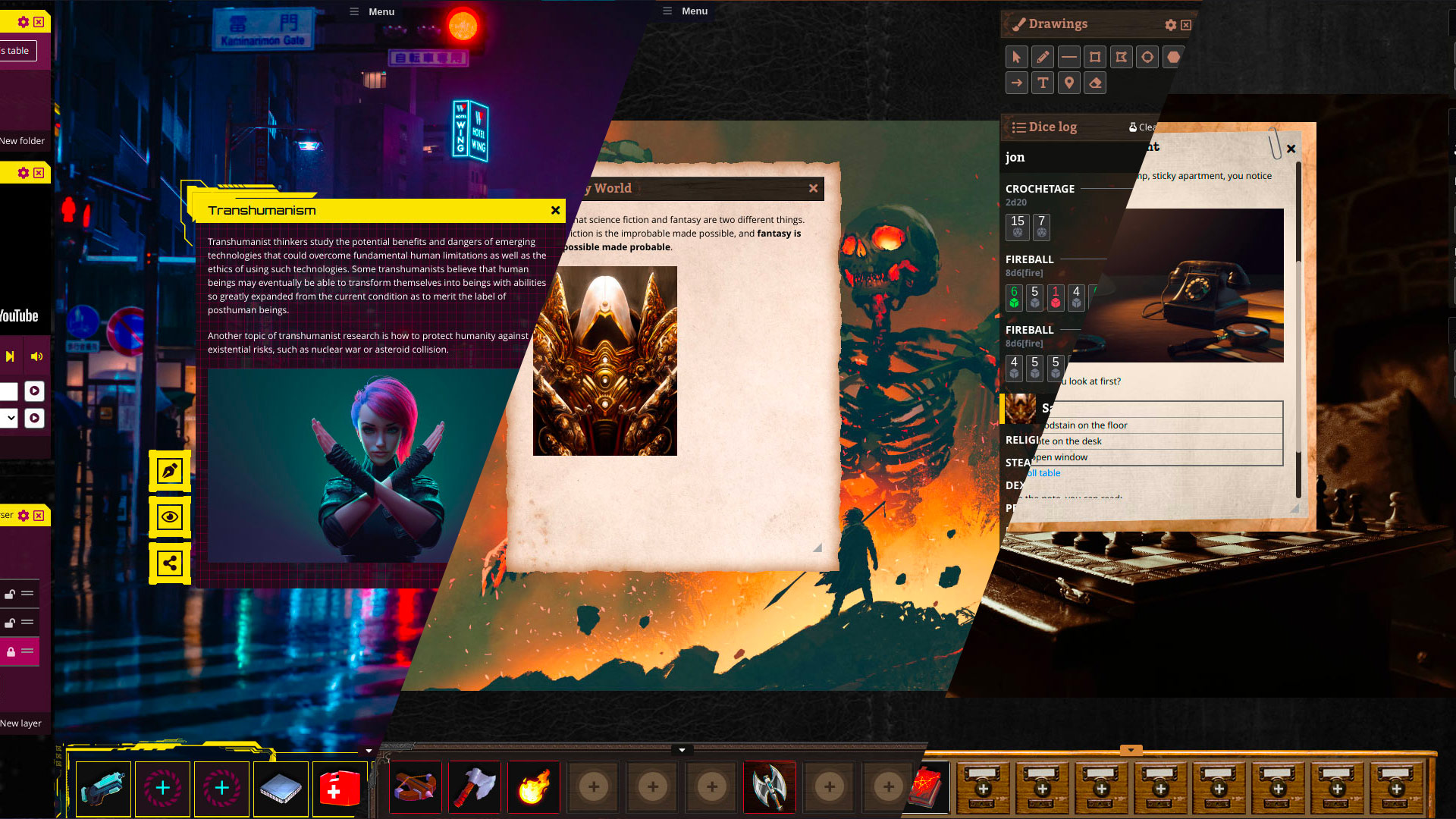Mute audio with the speaker icon
Viewport: 1456px width, 819px height.
point(36,356)
